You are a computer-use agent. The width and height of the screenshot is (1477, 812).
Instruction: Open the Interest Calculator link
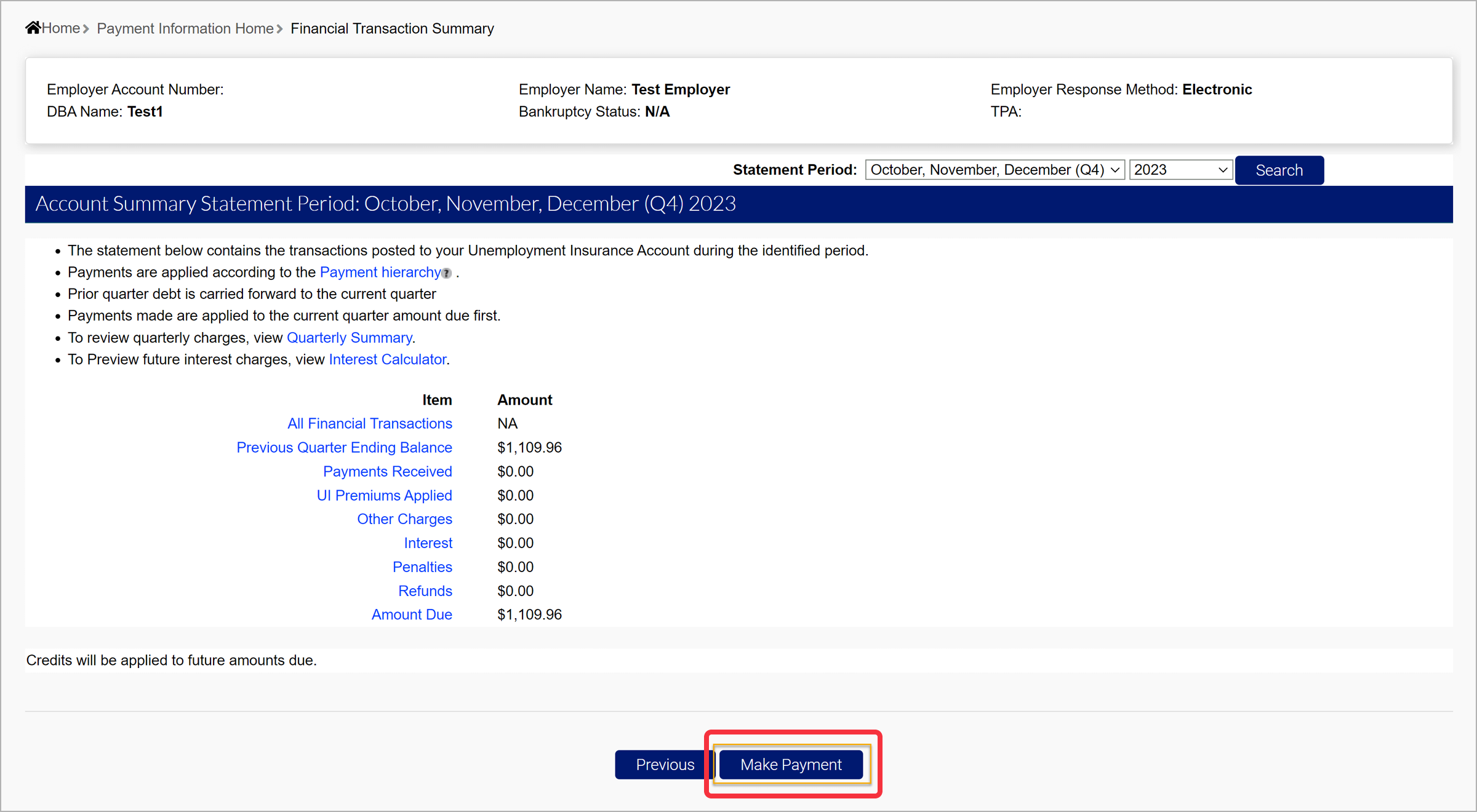(x=387, y=359)
